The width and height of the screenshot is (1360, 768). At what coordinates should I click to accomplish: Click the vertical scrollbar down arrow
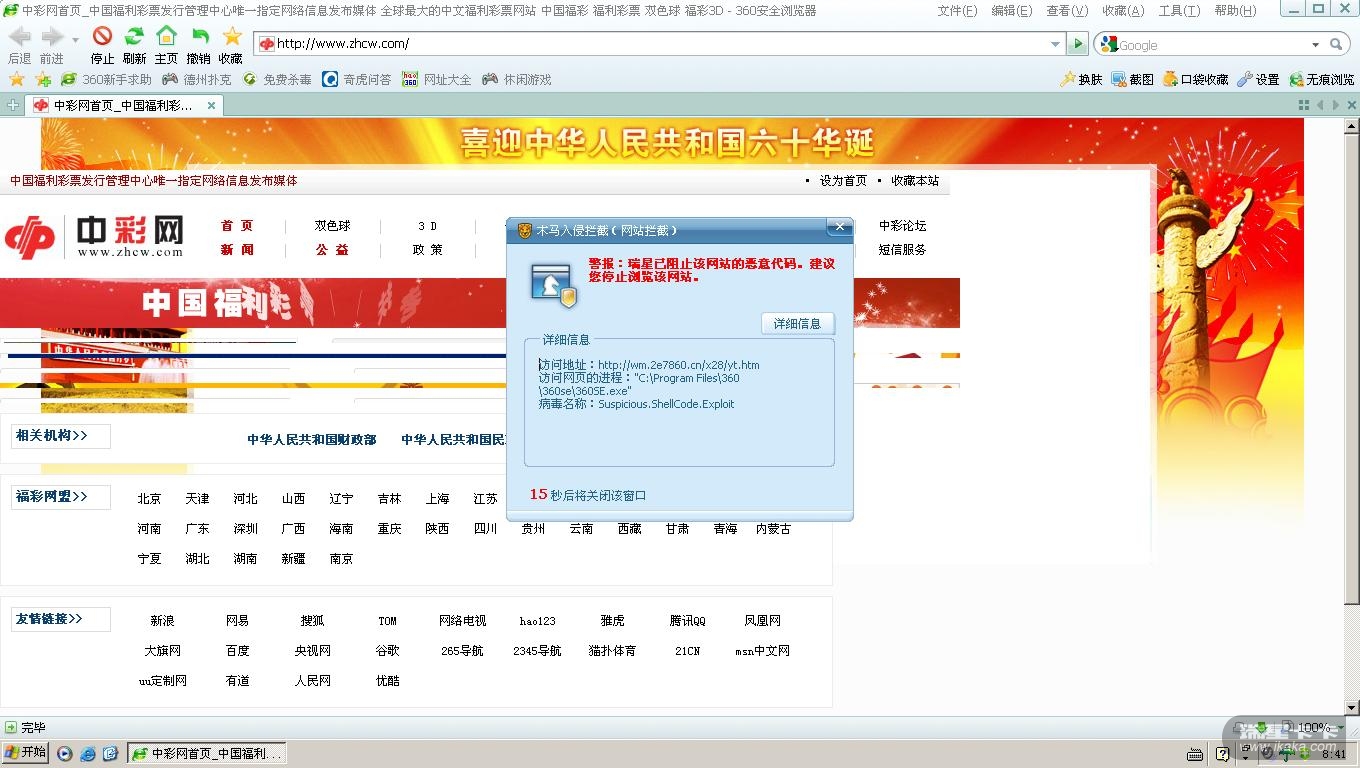(1352, 708)
